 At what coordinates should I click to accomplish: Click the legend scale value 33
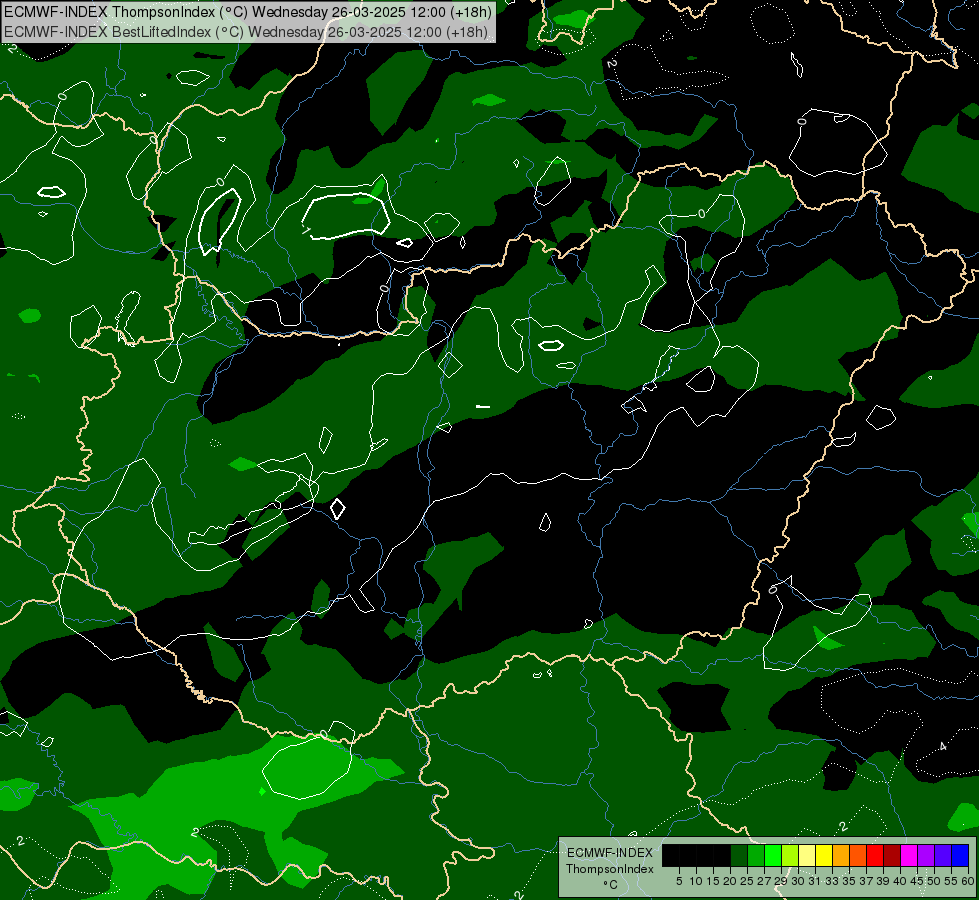pos(832,881)
